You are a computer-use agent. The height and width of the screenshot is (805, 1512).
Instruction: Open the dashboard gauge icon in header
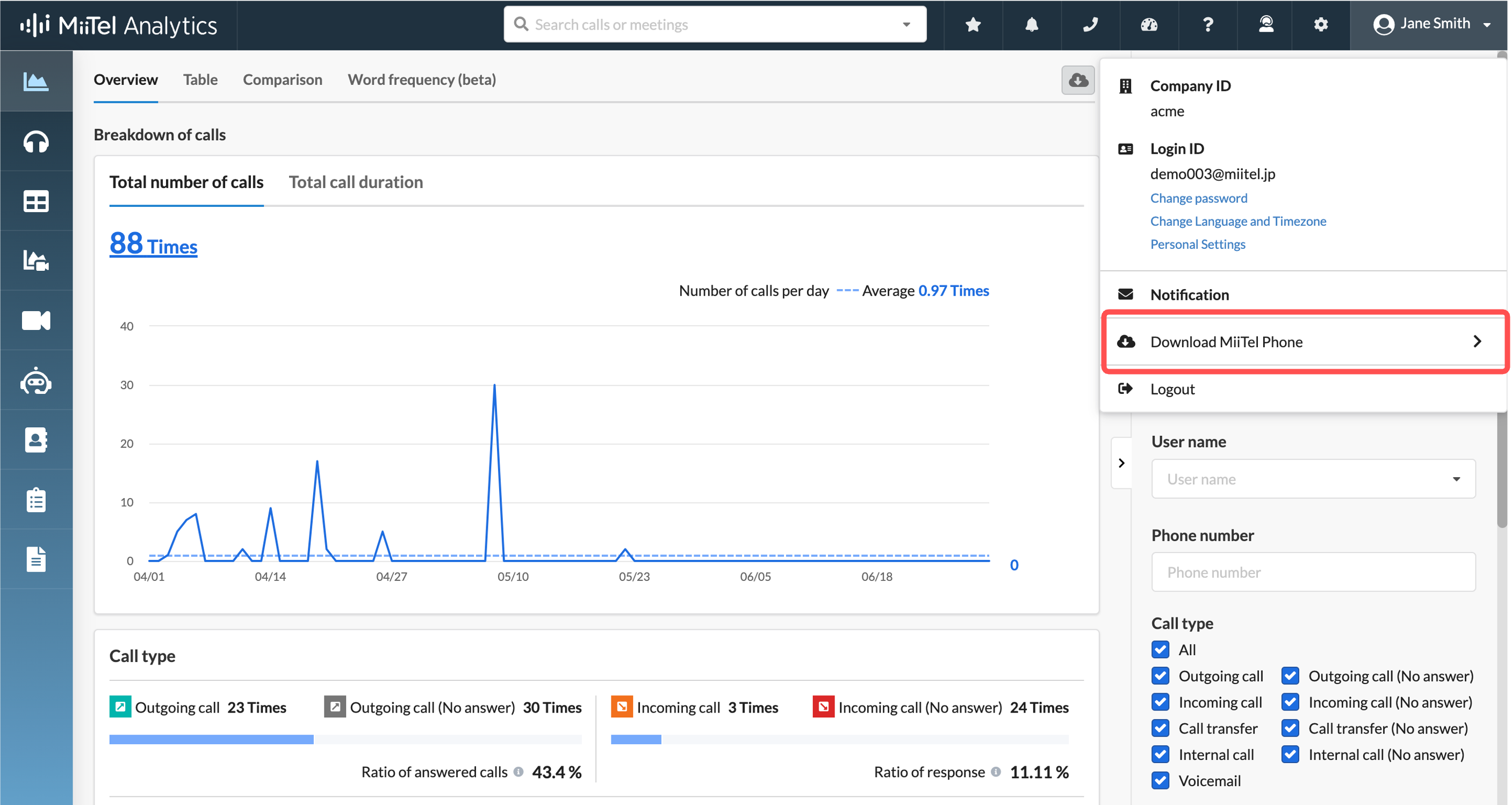pyautogui.click(x=1149, y=25)
